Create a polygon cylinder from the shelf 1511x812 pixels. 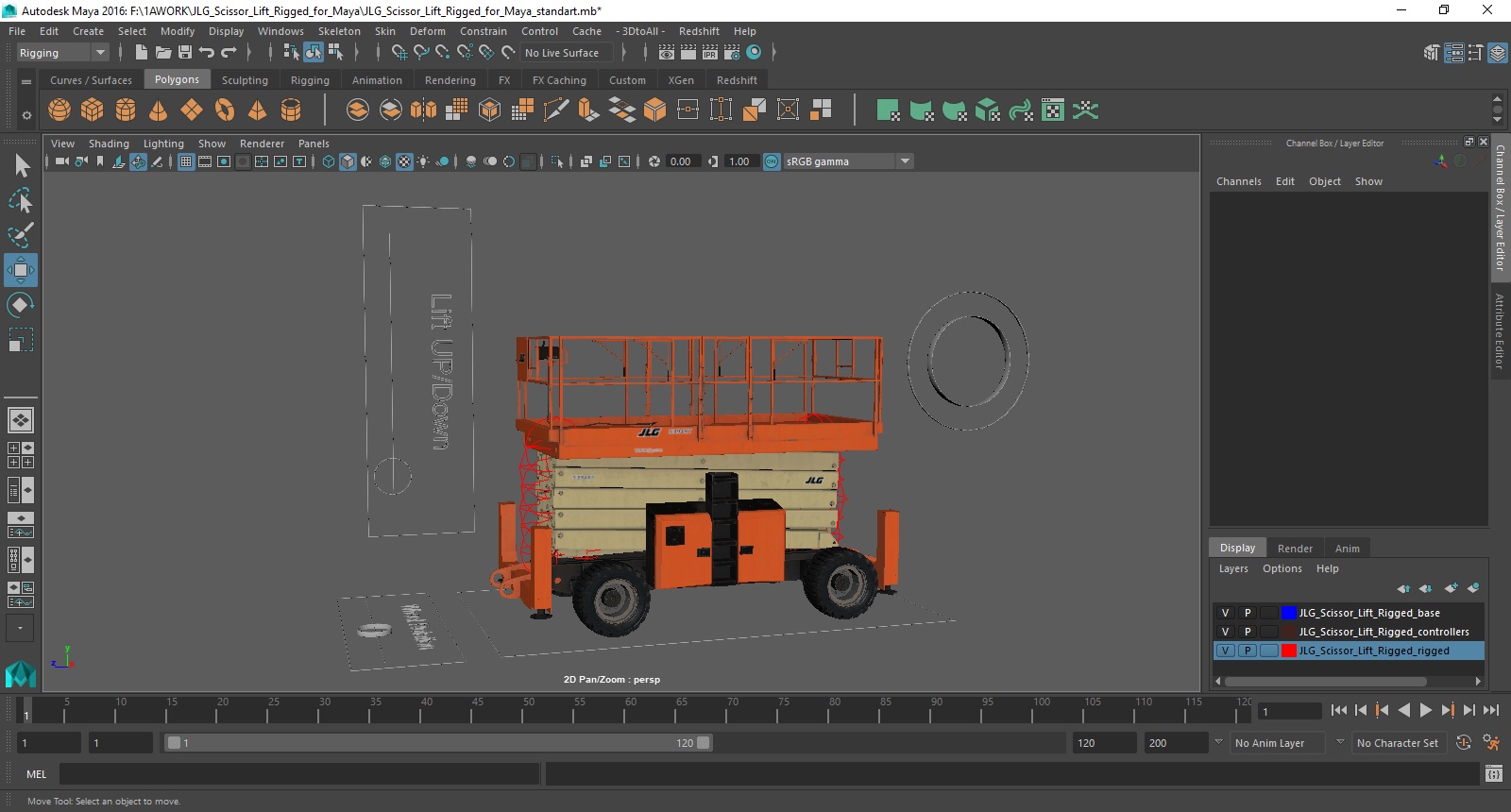pyautogui.click(x=126, y=110)
